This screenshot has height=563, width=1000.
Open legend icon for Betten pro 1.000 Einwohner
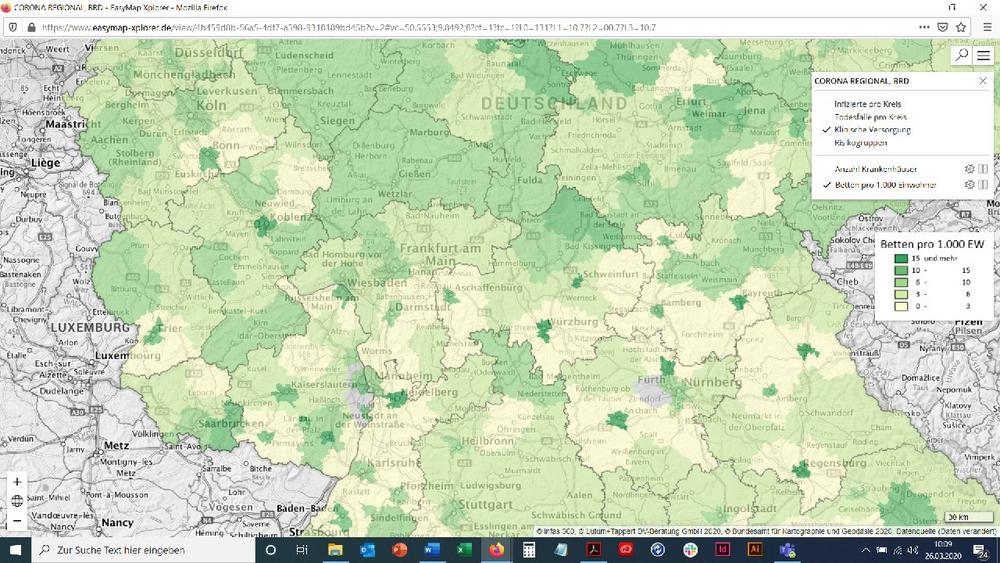[x=983, y=184]
